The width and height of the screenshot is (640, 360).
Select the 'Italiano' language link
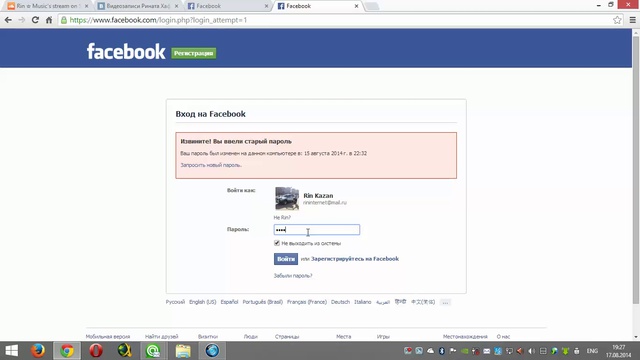pos(362,302)
